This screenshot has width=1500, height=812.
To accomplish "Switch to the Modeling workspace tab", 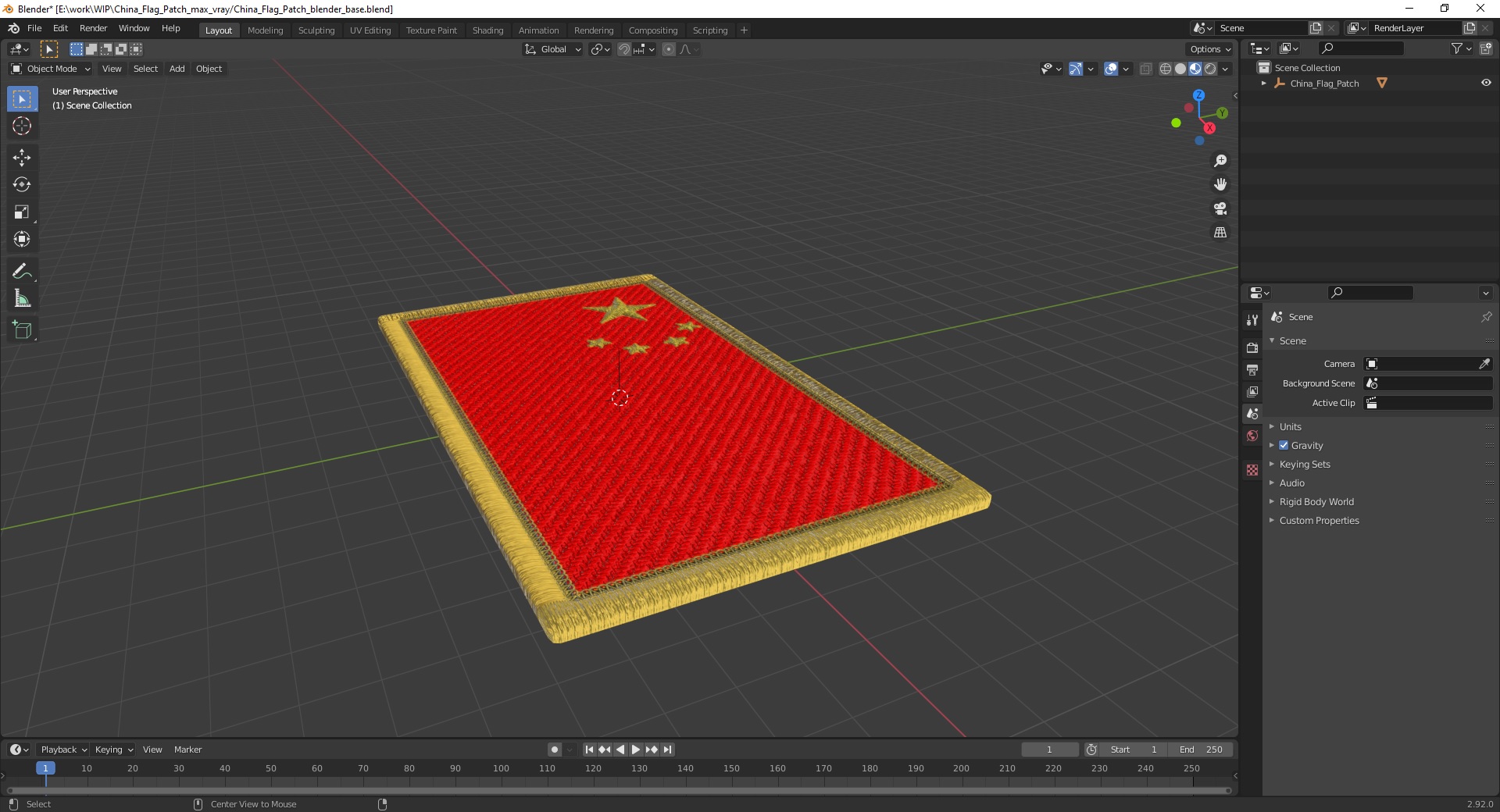I will point(265,30).
